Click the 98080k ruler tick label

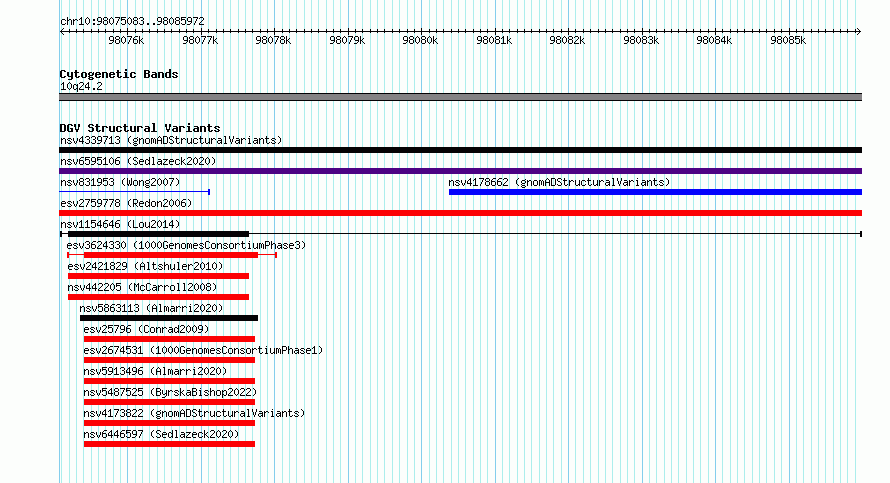[x=420, y=40]
